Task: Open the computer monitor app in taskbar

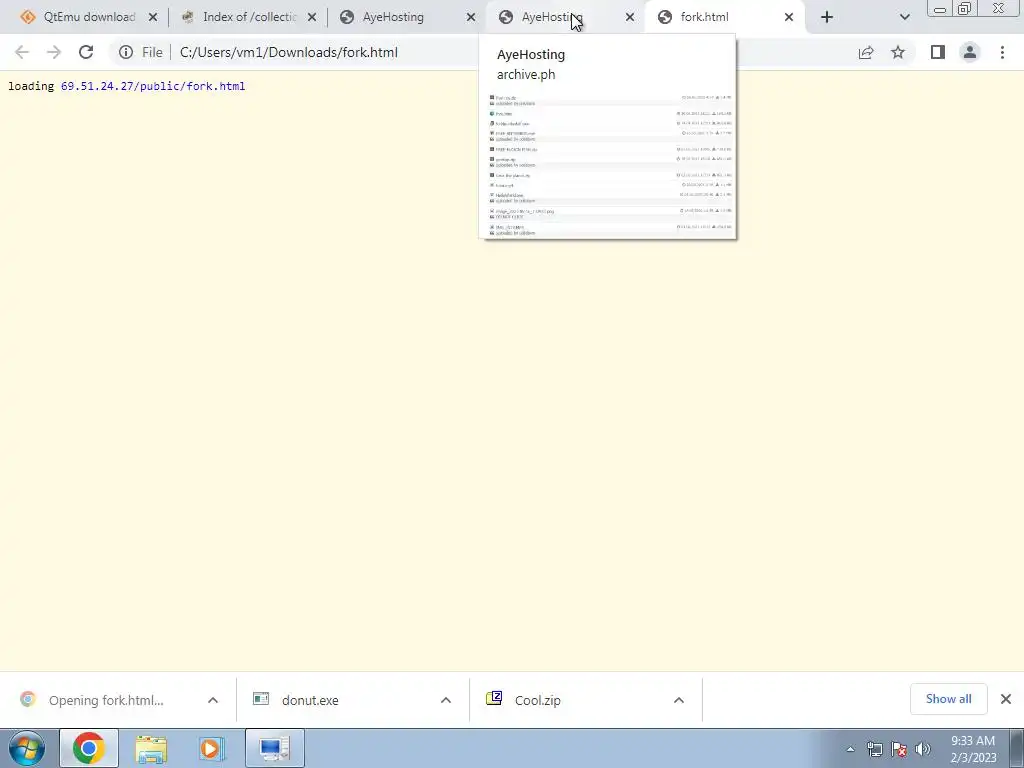Action: (274, 748)
